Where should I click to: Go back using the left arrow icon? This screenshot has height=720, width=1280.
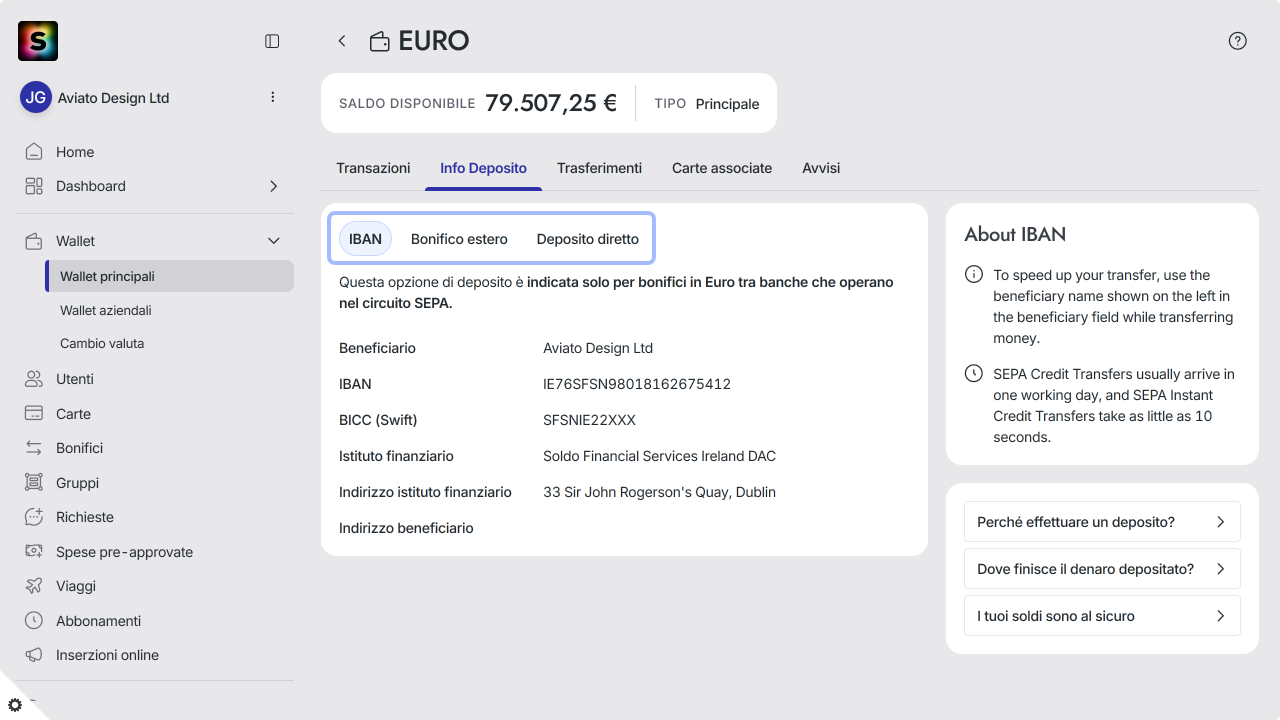342,41
